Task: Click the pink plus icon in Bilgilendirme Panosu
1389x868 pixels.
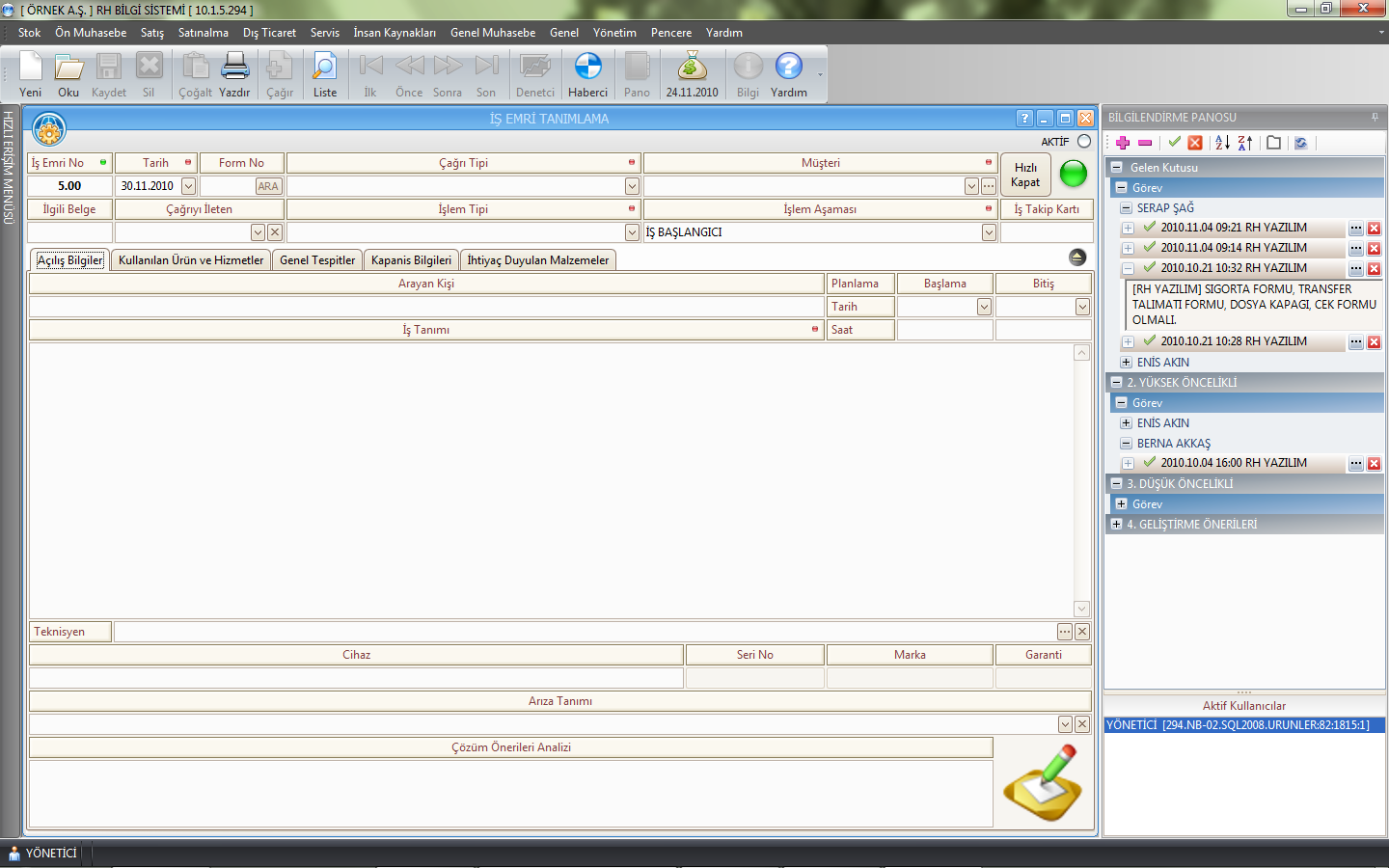Action: pyautogui.click(x=1123, y=143)
